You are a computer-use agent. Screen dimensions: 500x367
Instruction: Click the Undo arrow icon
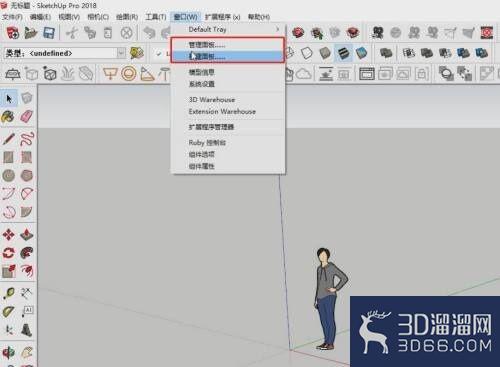click(149, 33)
